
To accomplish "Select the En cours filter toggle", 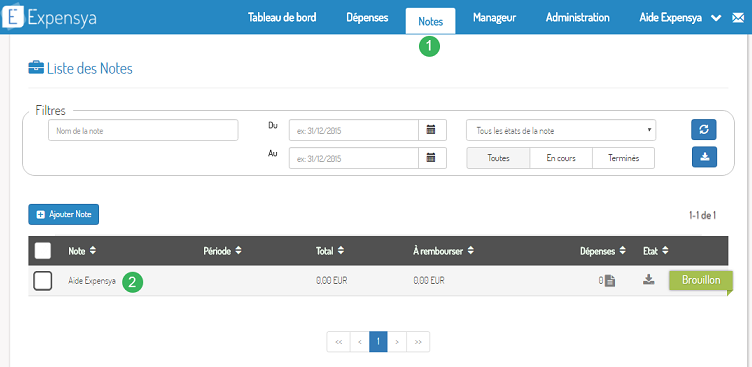I will click(561, 158).
